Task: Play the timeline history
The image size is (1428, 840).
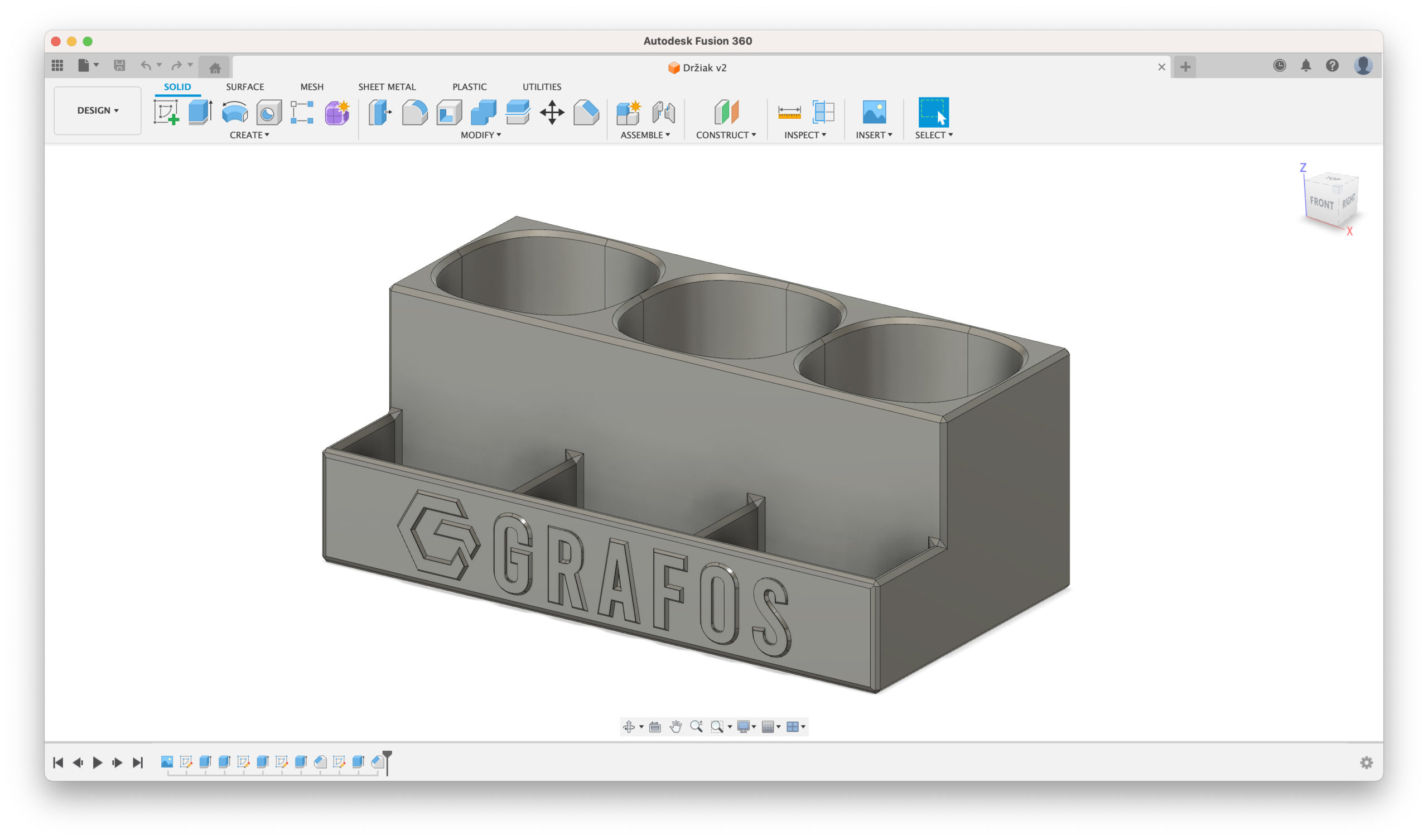Action: [98, 763]
